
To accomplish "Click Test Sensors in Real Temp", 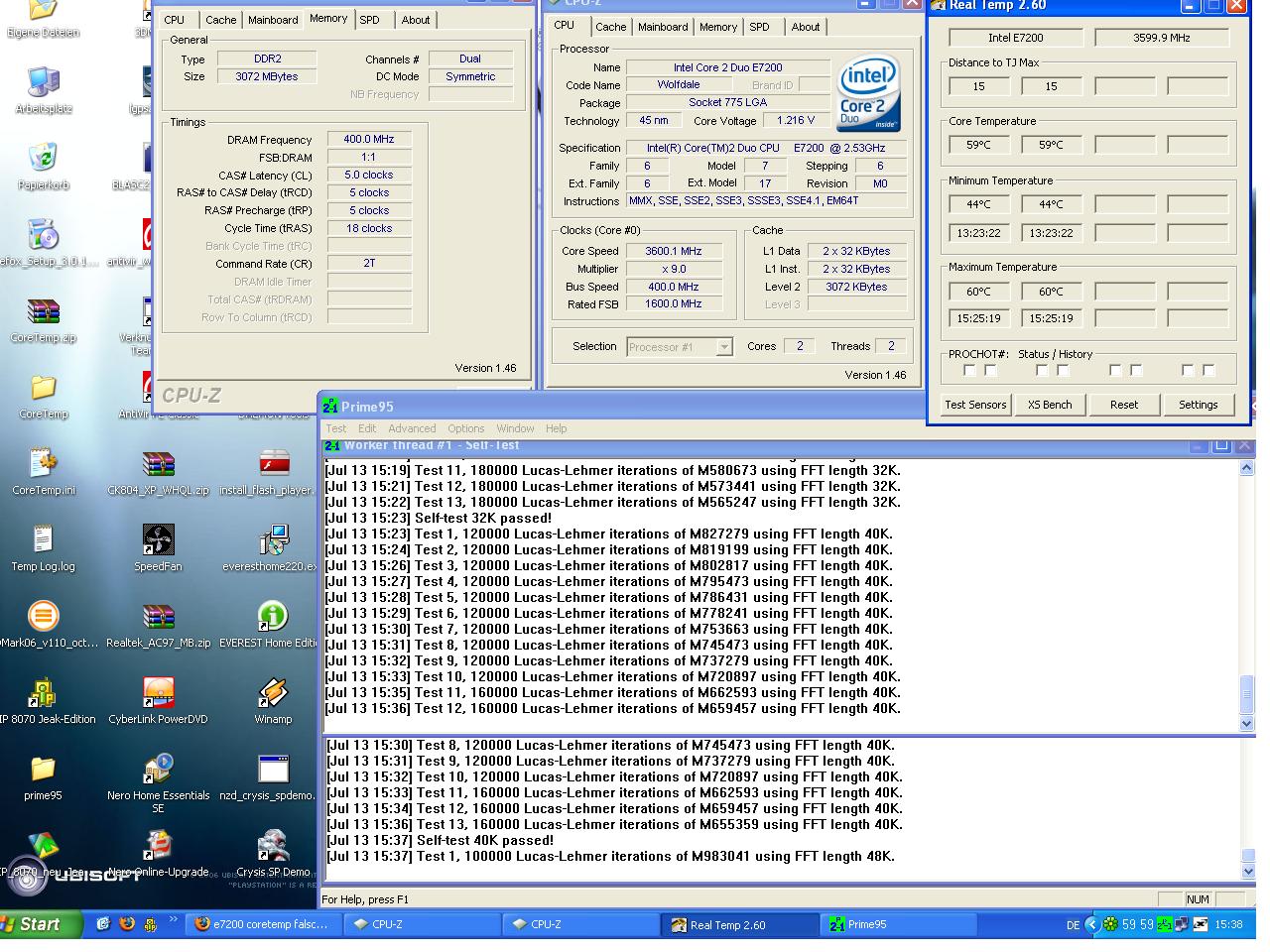I will point(975,405).
